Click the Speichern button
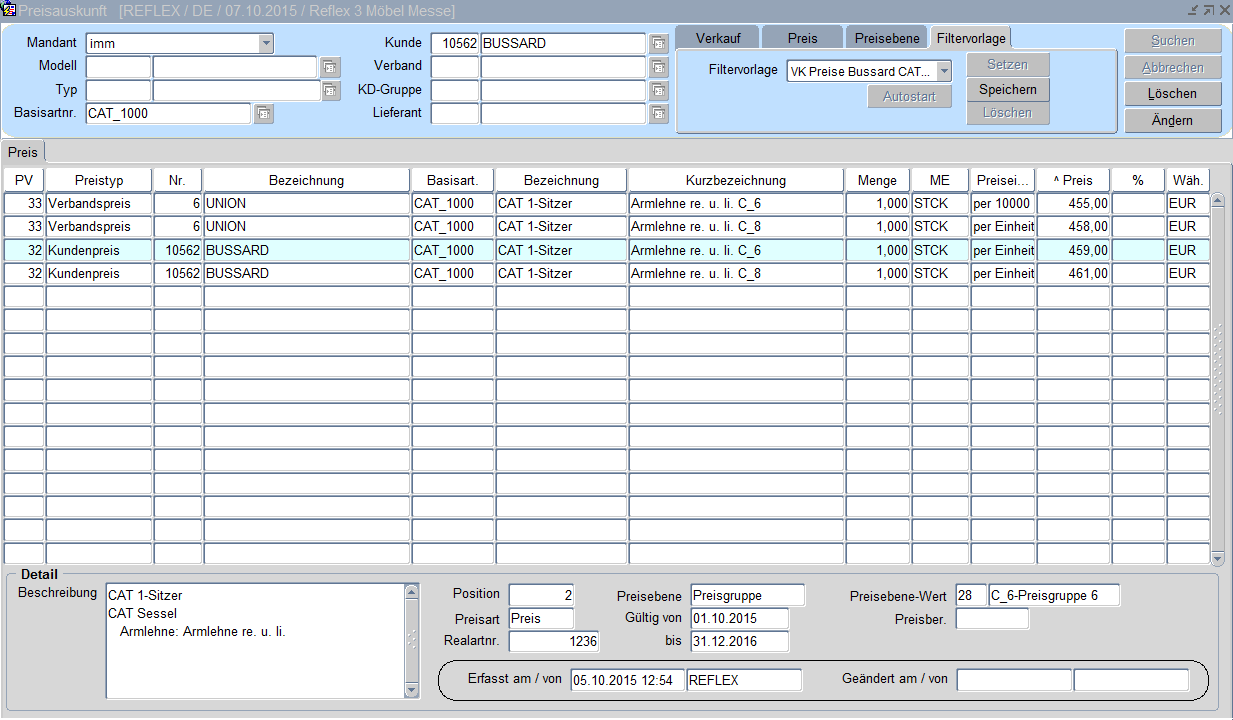Viewport: 1233px width, 720px height. point(1007,89)
